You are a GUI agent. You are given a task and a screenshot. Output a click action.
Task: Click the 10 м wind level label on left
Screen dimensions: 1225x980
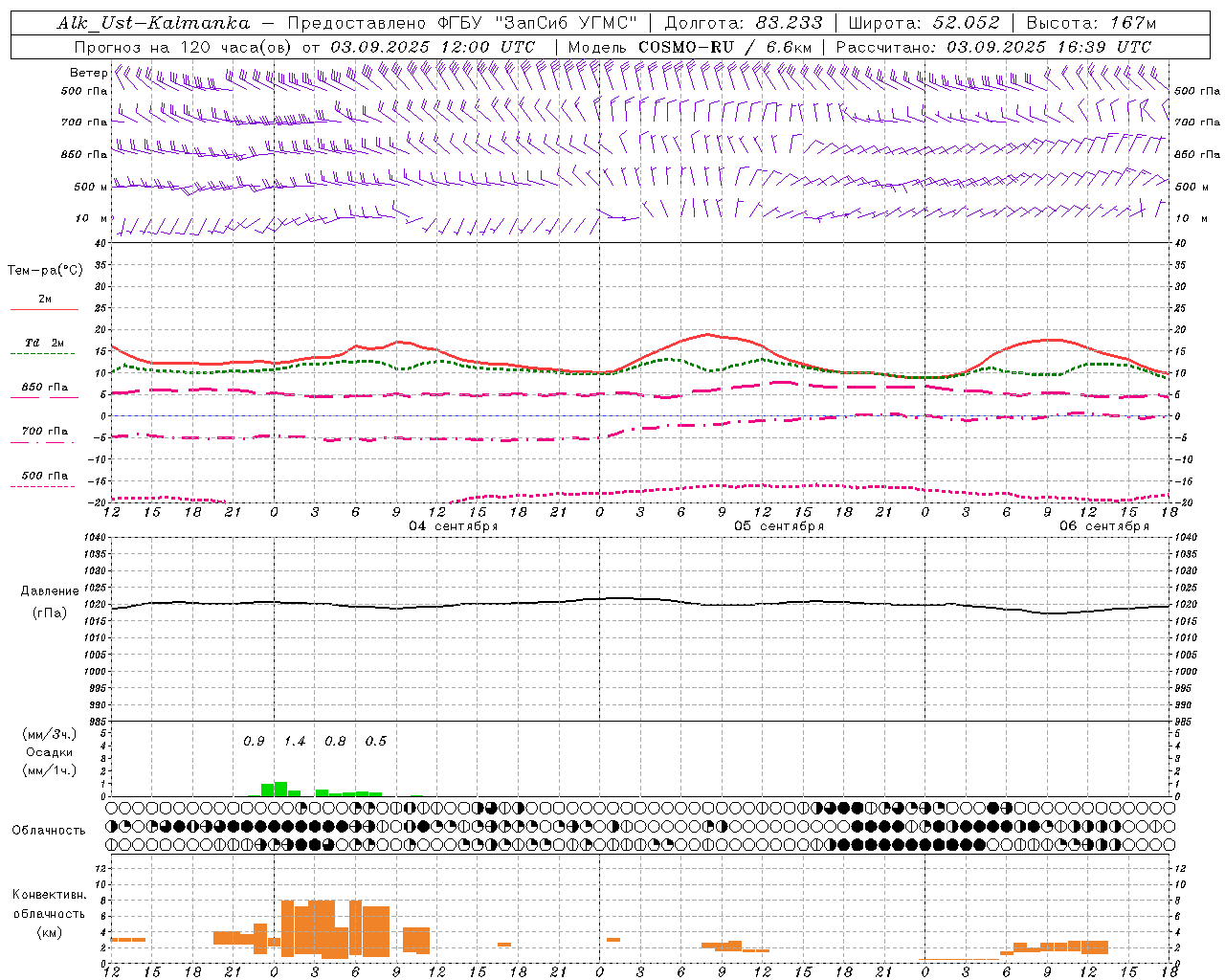92,218
